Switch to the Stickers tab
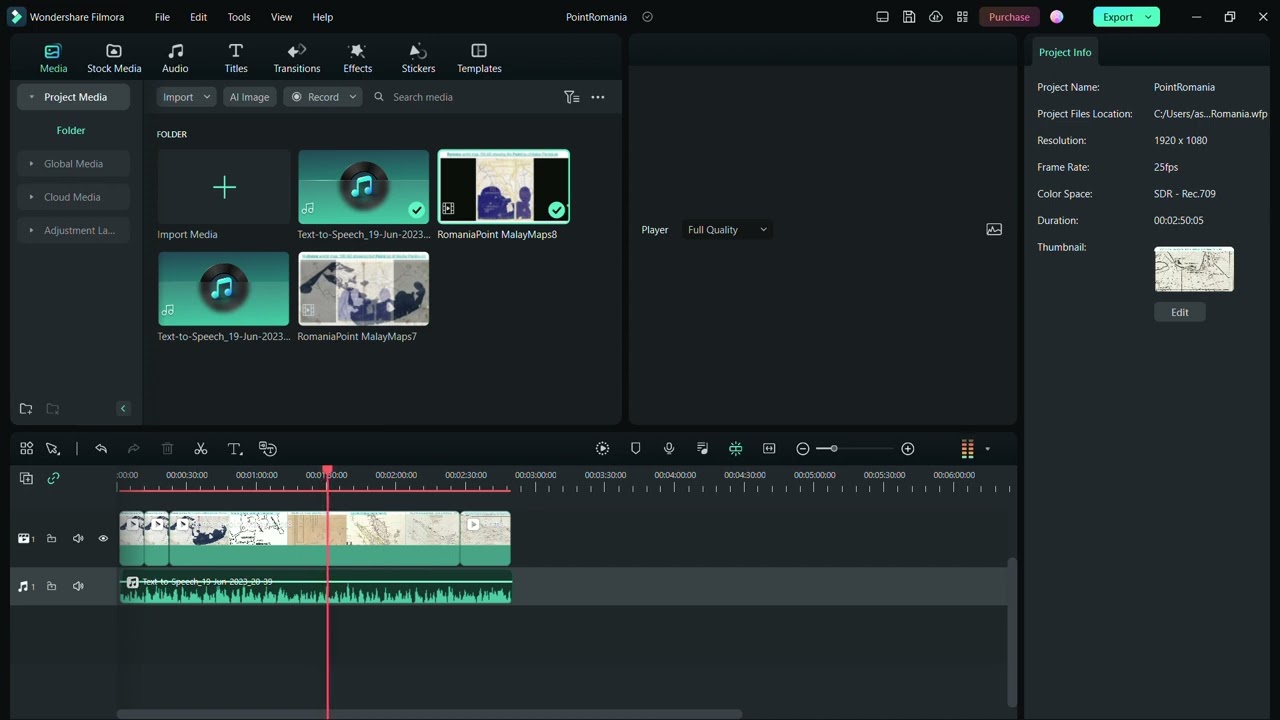1280x720 pixels. click(x=418, y=58)
